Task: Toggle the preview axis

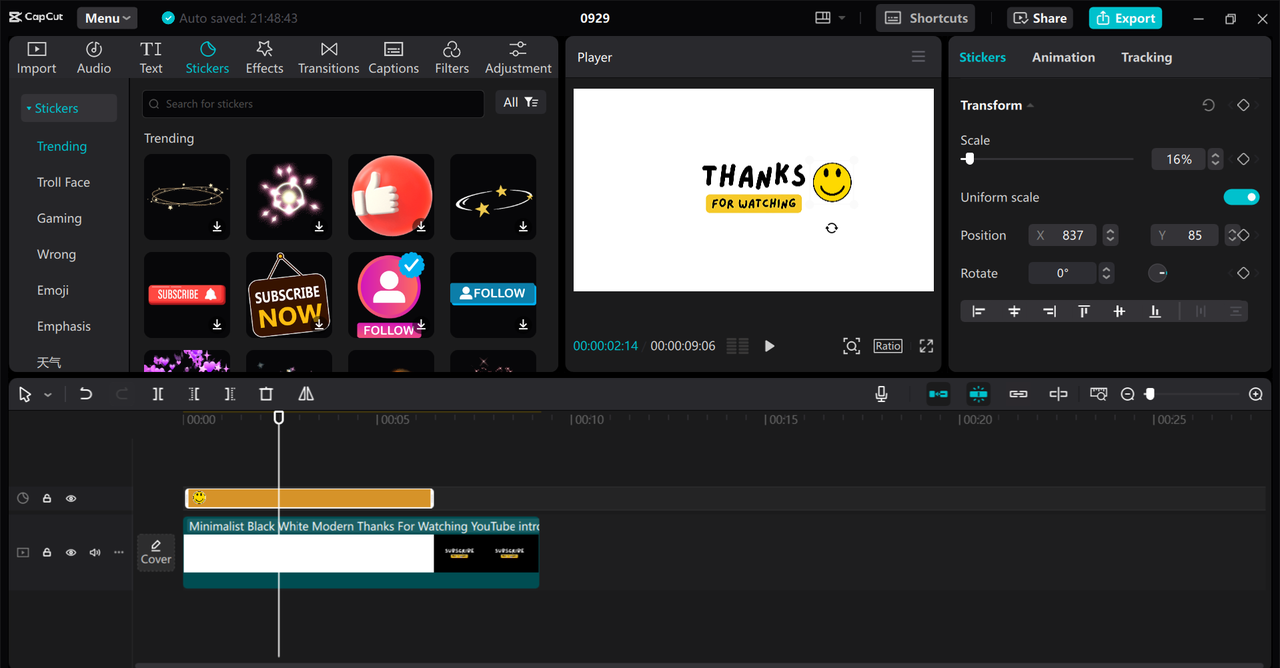Action: point(1058,394)
